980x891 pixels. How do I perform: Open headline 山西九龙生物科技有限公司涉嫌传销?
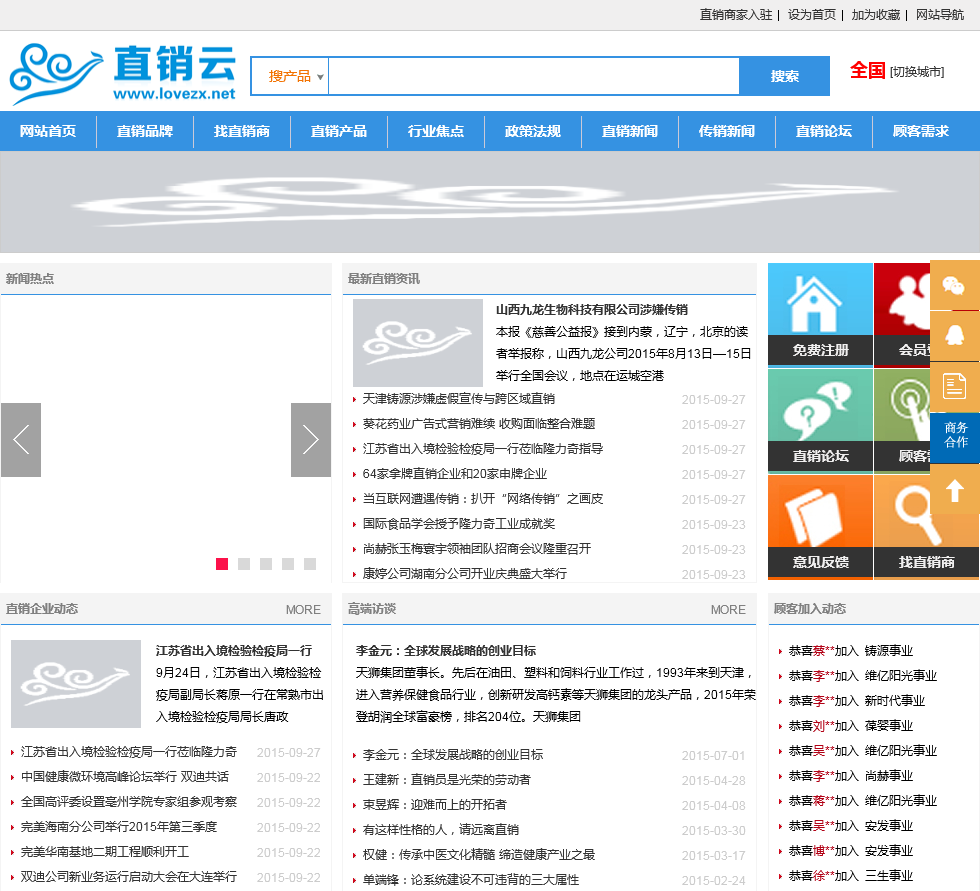591,310
